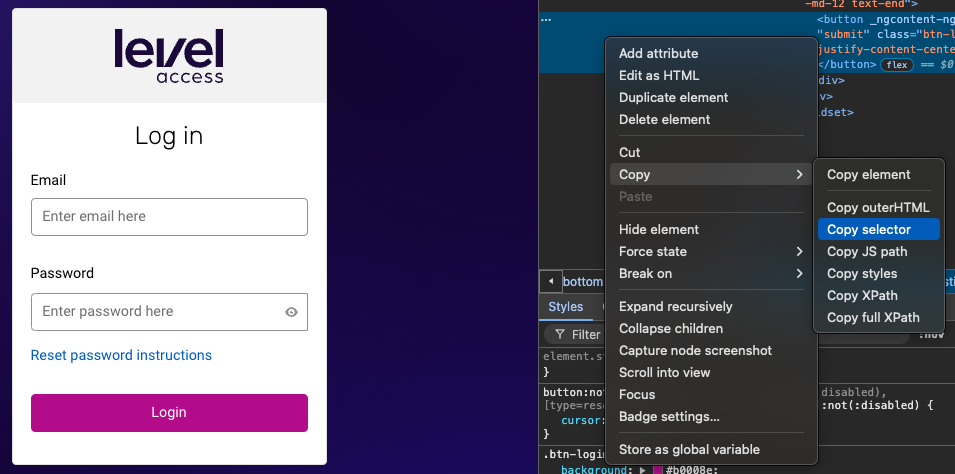The image size is (955, 474).
Task: Select Copy full XPath
Action: [873, 317]
